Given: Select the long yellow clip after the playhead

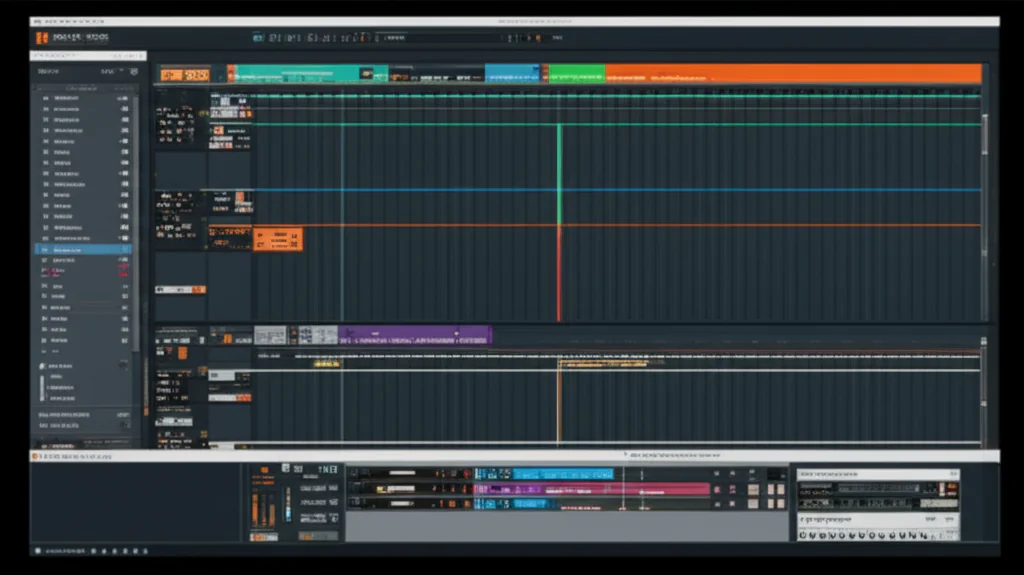Looking at the screenshot, I should coord(604,364).
